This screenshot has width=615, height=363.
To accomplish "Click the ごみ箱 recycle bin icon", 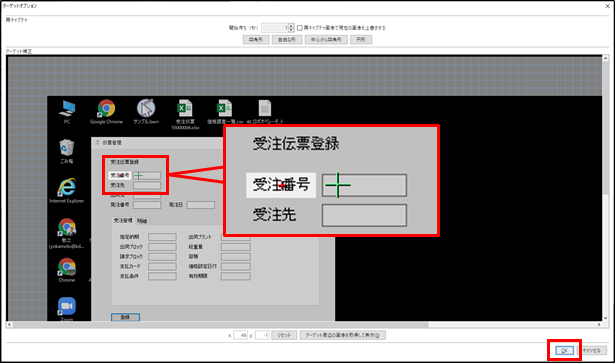I will pyautogui.click(x=67, y=148).
